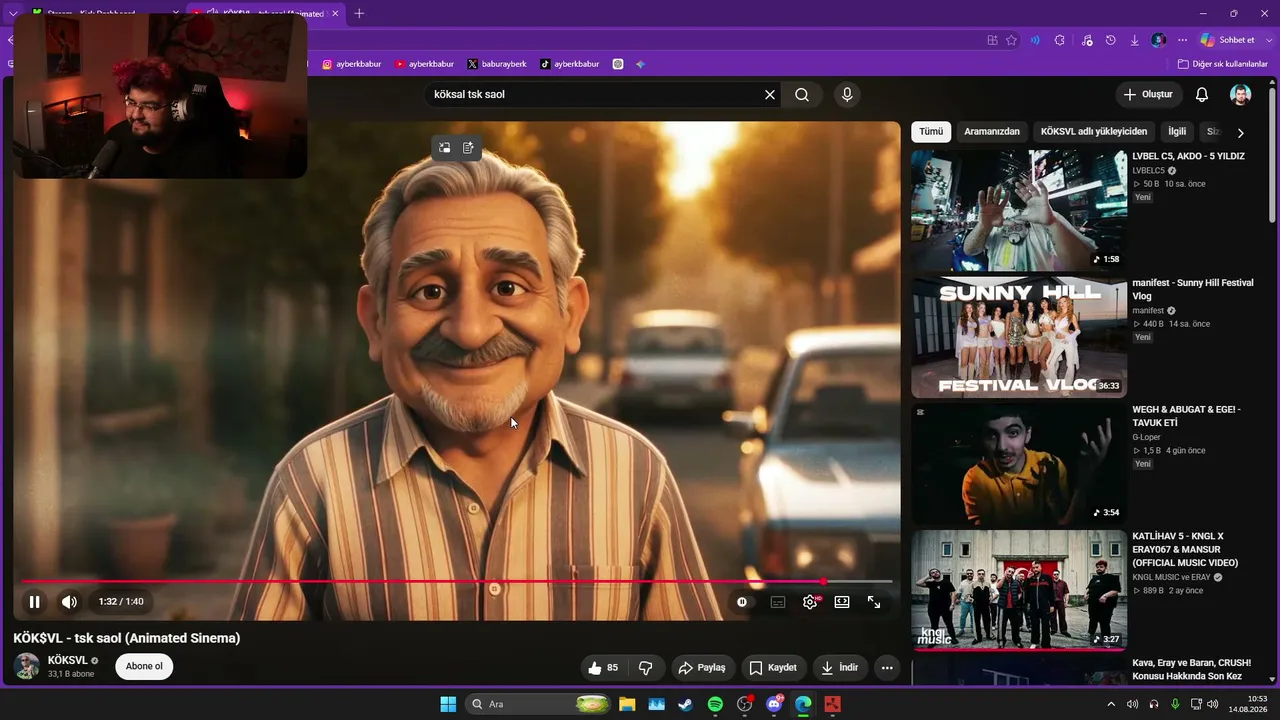Viewport: 1280px width, 720px height.
Task: Open the browser profile avatar
Action: [1159, 40]
